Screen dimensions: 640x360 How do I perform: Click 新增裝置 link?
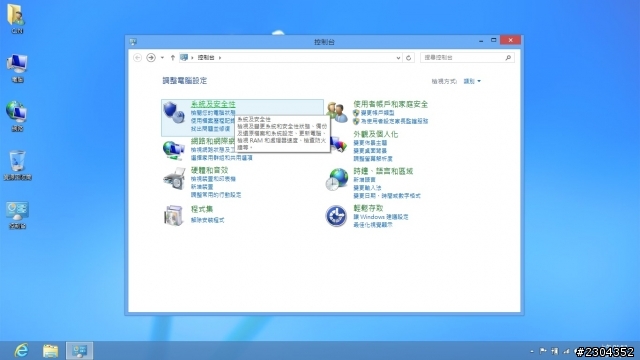click(202, 187)
